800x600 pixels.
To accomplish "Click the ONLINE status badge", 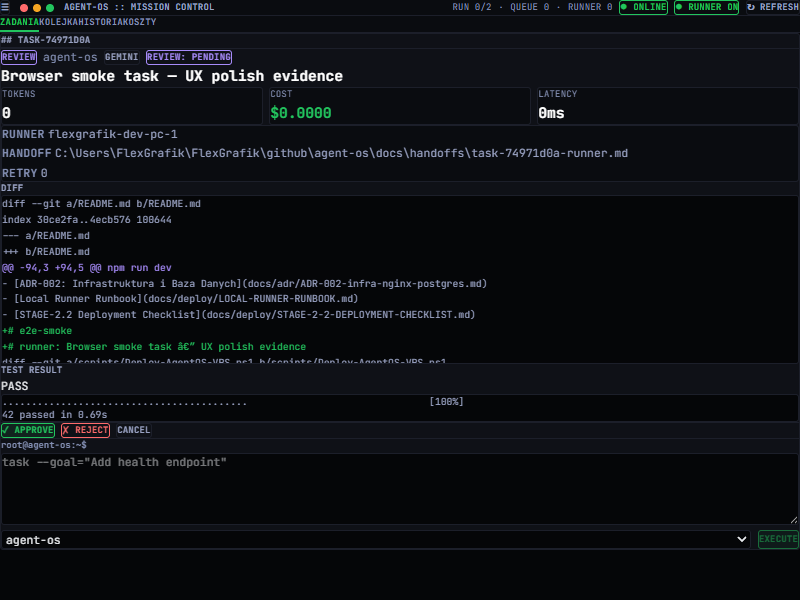I will 643,7.
